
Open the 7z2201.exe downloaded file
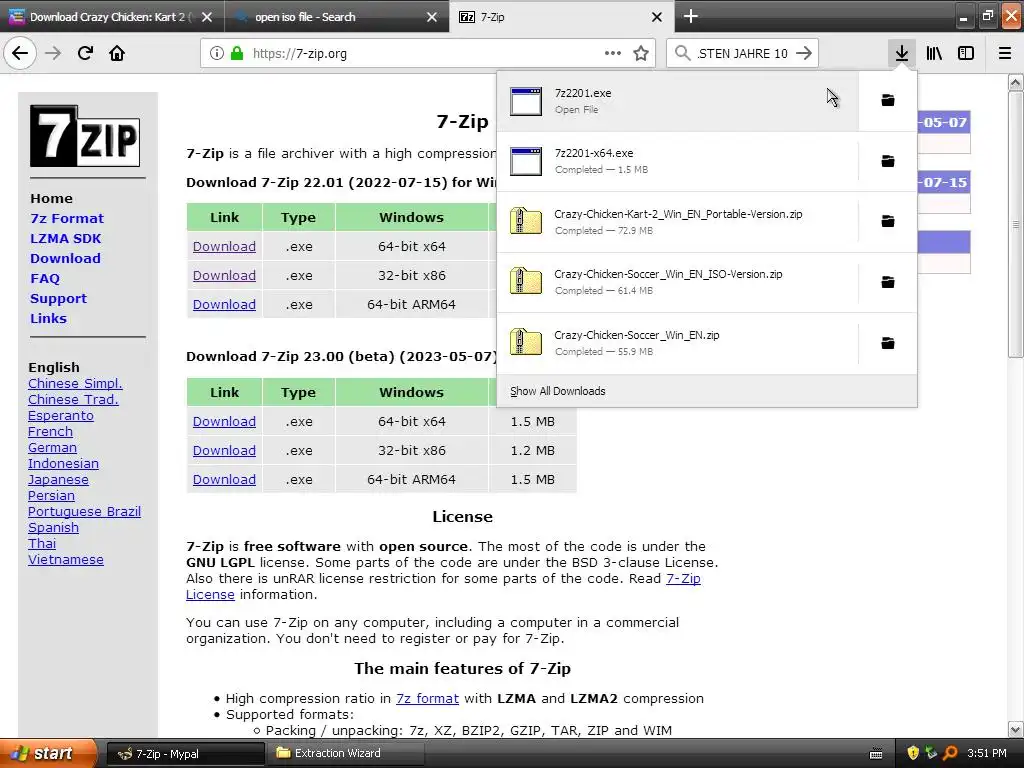tap(678, 101)
